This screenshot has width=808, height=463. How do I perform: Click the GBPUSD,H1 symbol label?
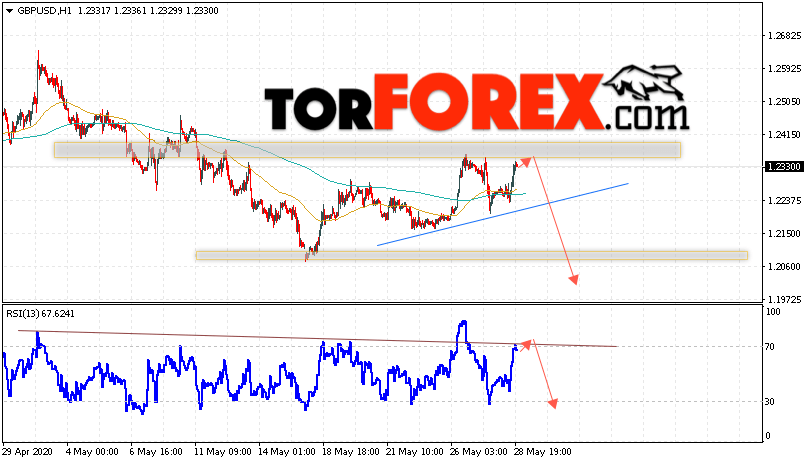(45, 11)
